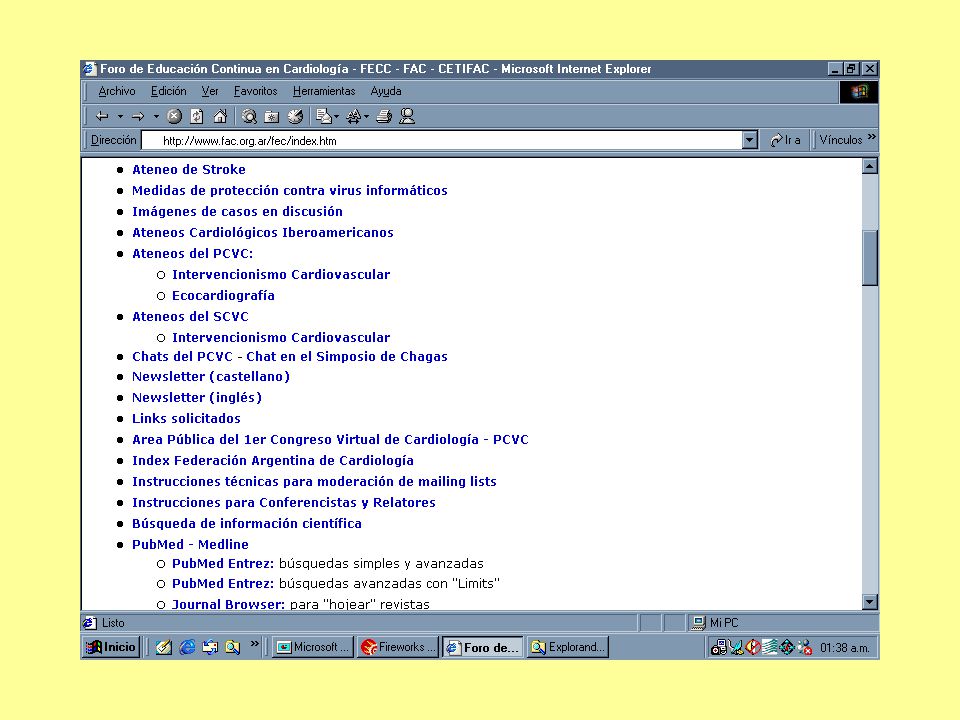Click the first system tray icon

[719, 647]
